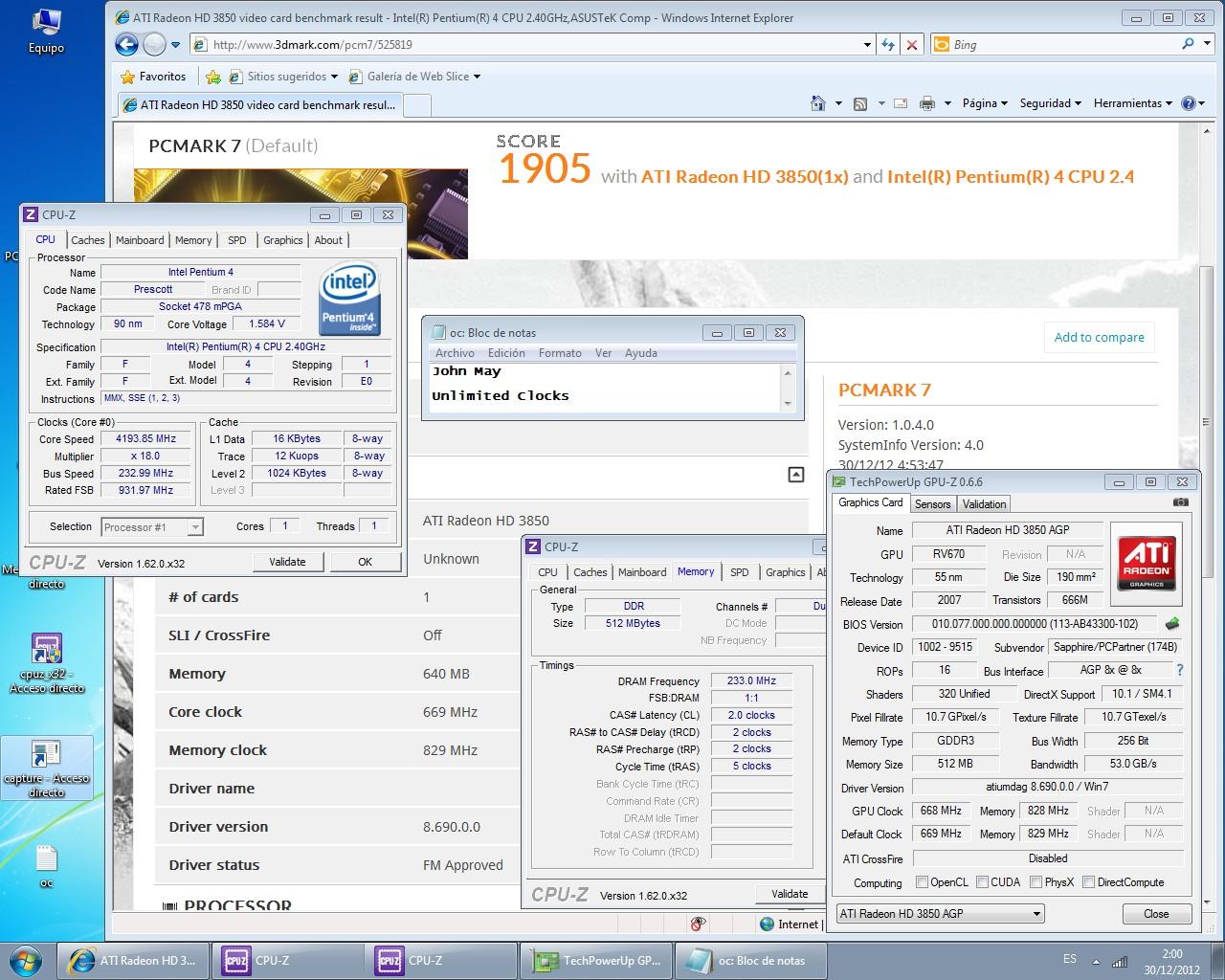This screenshot has width=1225, height=980.
Task: Switch to TechPowerUp GPU-Z taskbar item
Action: 597,961
